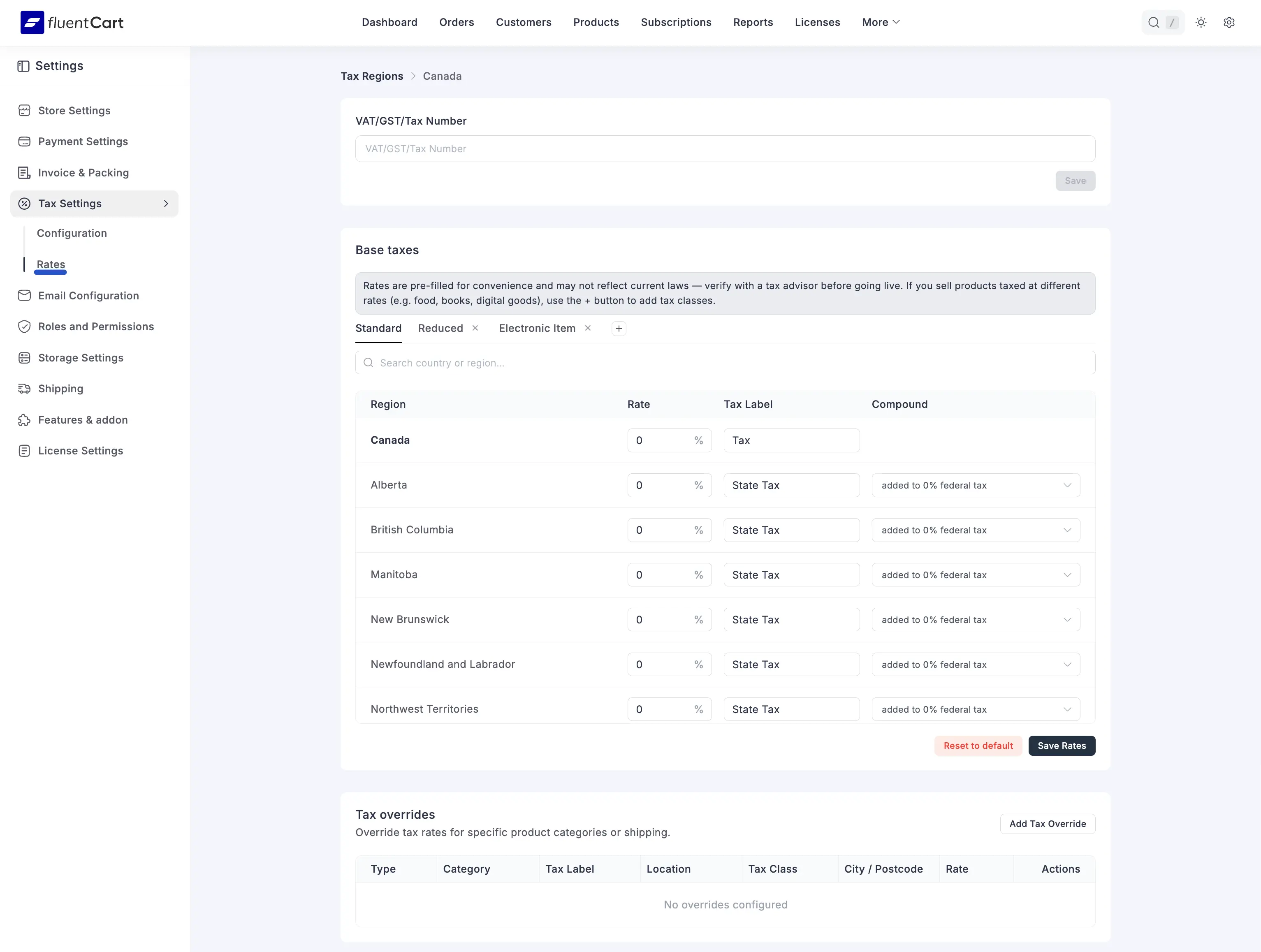The height and width of the screenshot is (952, 1261).
Task: Open Configuration under Tax Settings
Action: click(72, 233)
